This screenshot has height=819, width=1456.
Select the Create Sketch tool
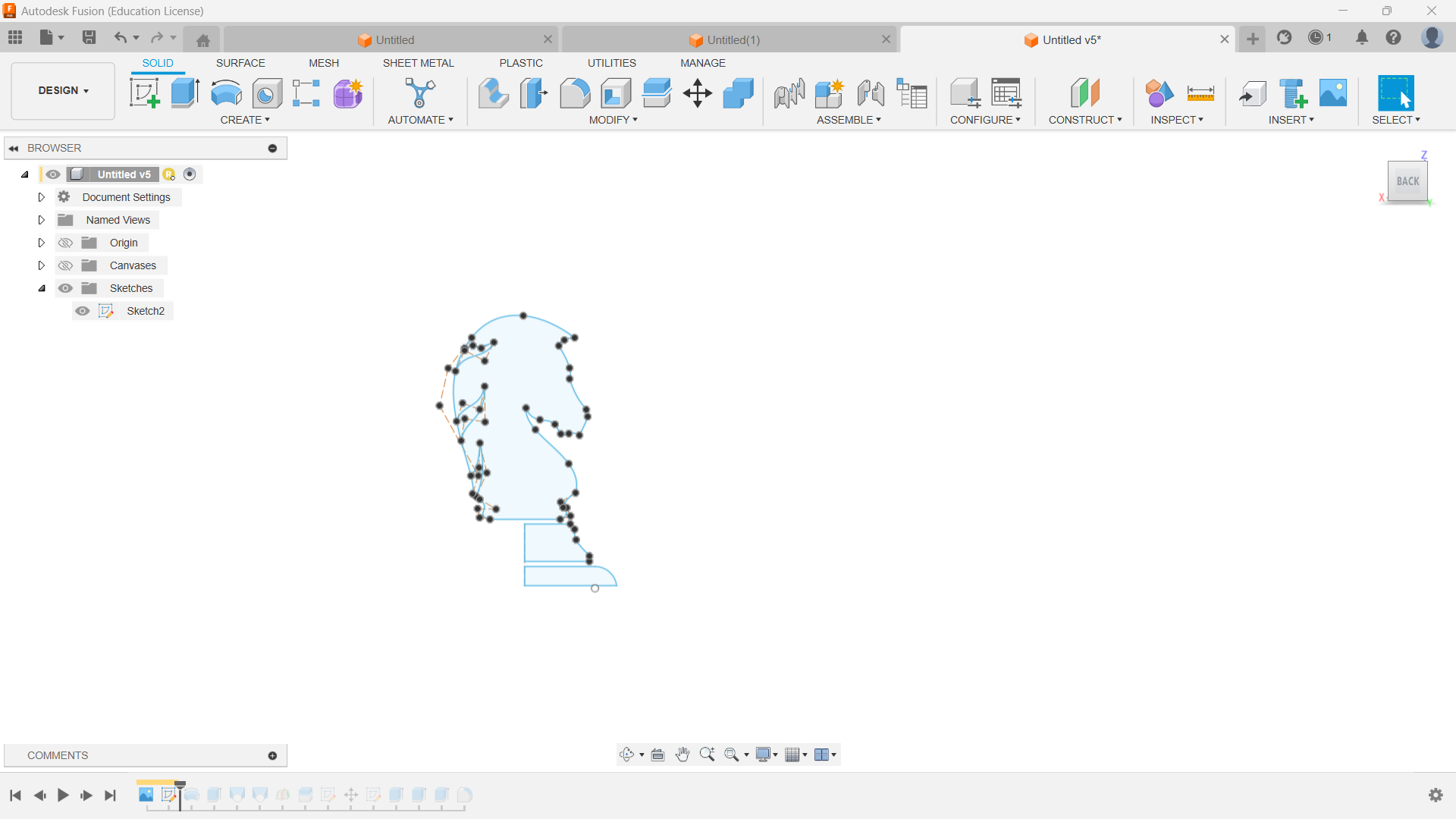pyautogui.click(x=144, y=93)
